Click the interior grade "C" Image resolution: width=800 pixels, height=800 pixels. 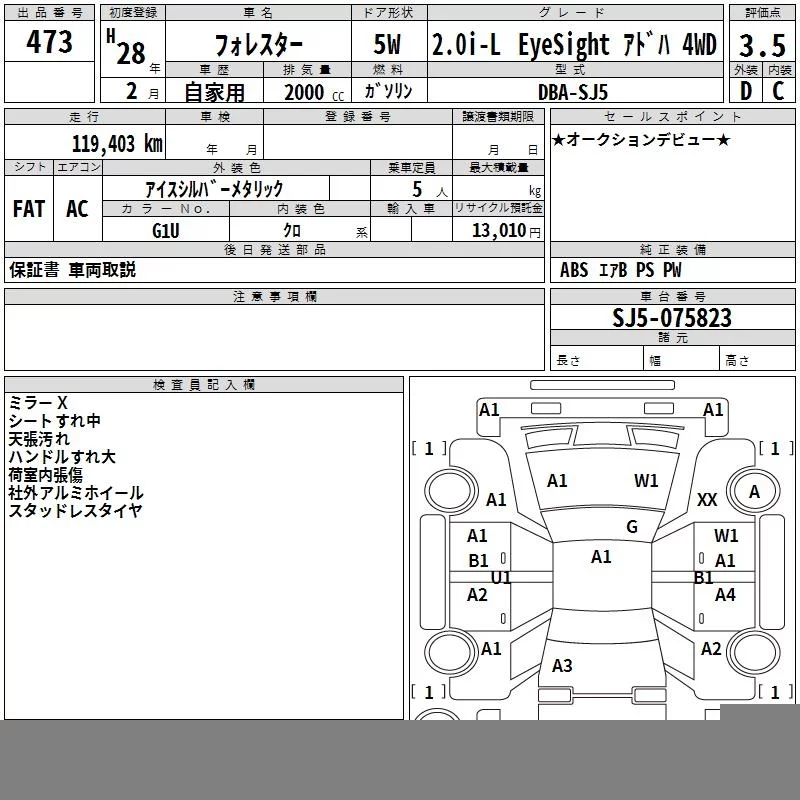click(778, 91)
